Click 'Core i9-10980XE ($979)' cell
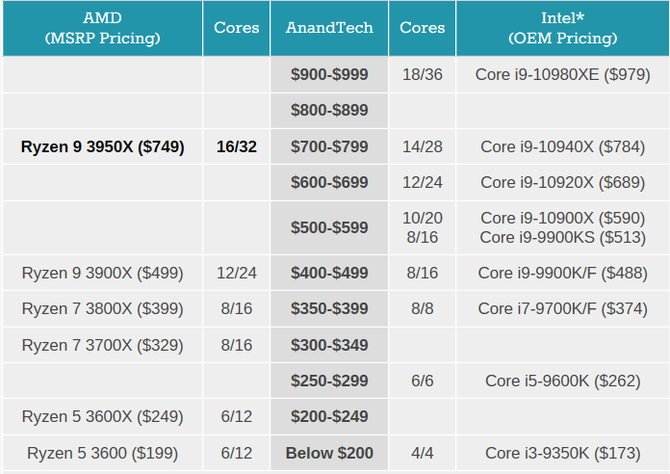670x474 pixels. point(562,74)
